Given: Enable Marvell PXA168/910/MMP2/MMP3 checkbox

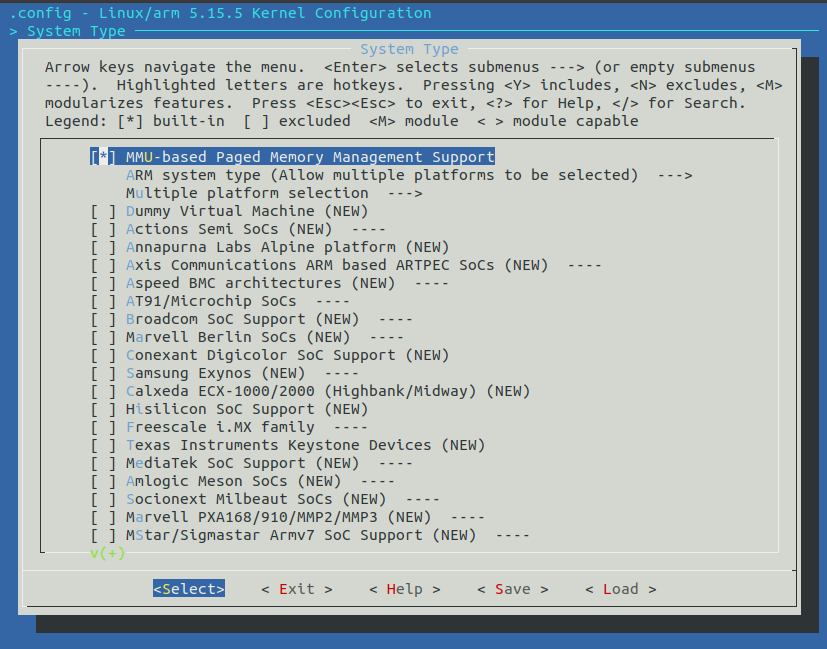Looking at the screenshot, I should click(x=103, y=517).
